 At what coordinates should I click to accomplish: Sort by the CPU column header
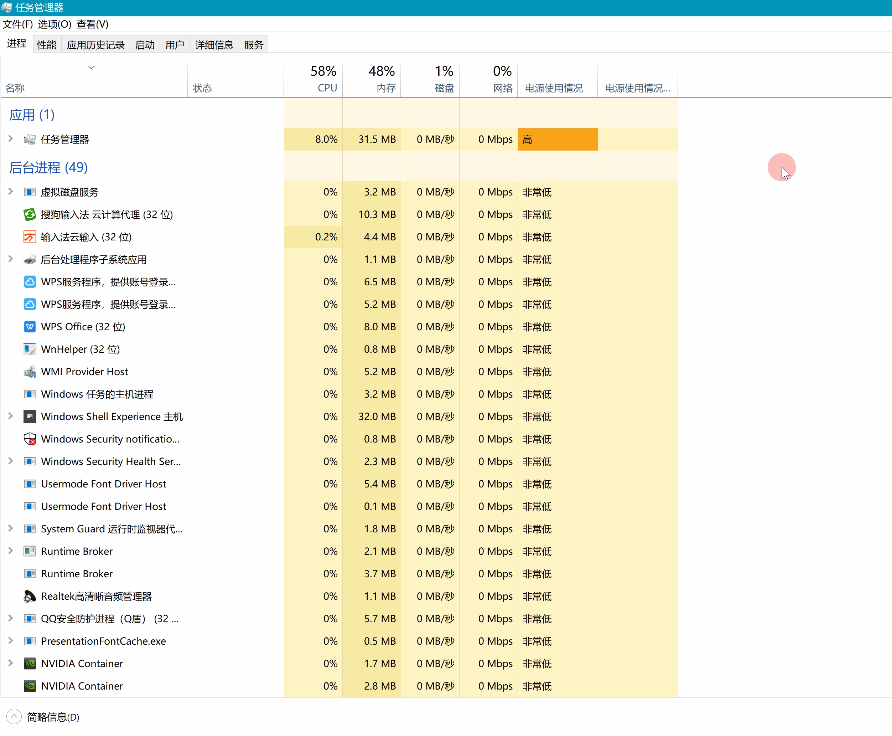(313, 80)
